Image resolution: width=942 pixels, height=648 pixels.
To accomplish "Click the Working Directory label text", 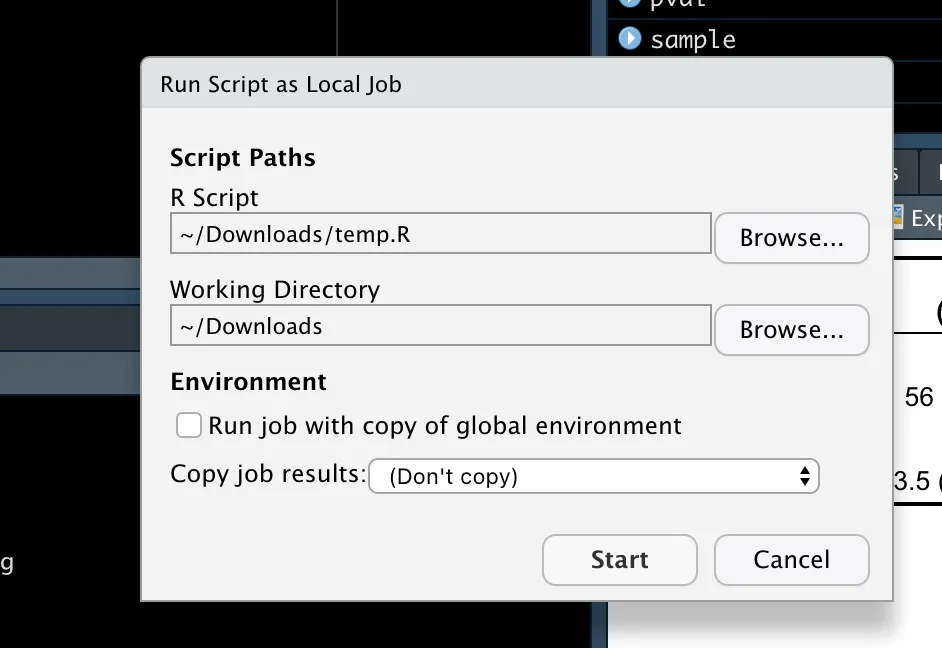I will click(275, 290).
